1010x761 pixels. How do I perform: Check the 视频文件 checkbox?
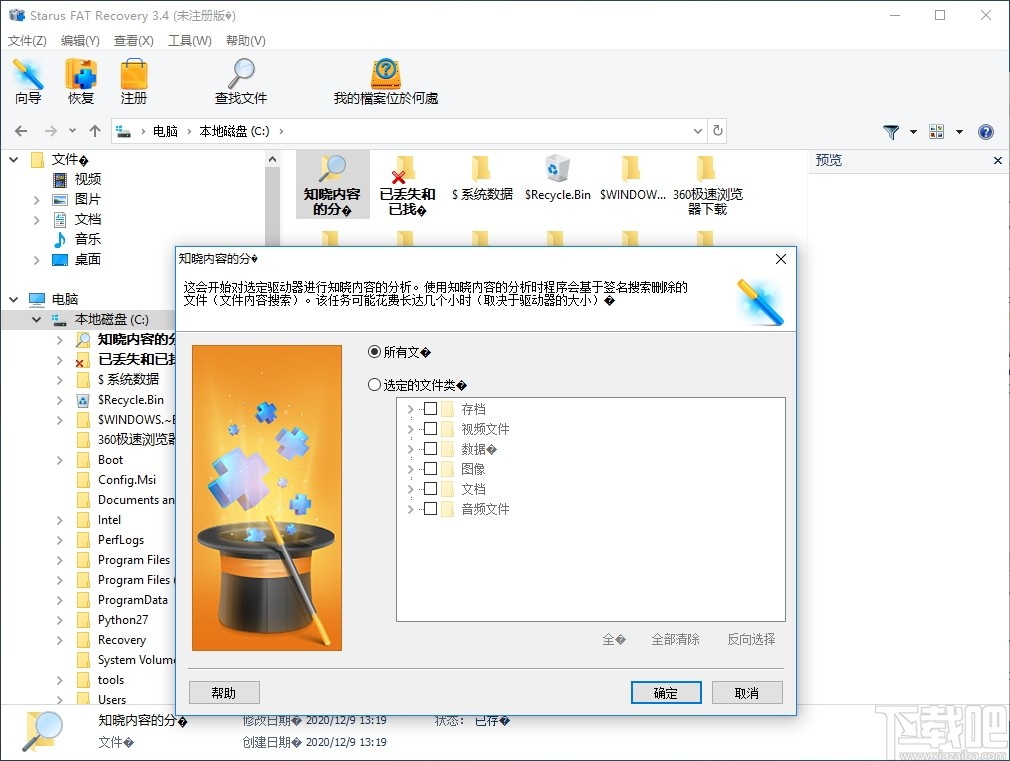coord(430,429)
